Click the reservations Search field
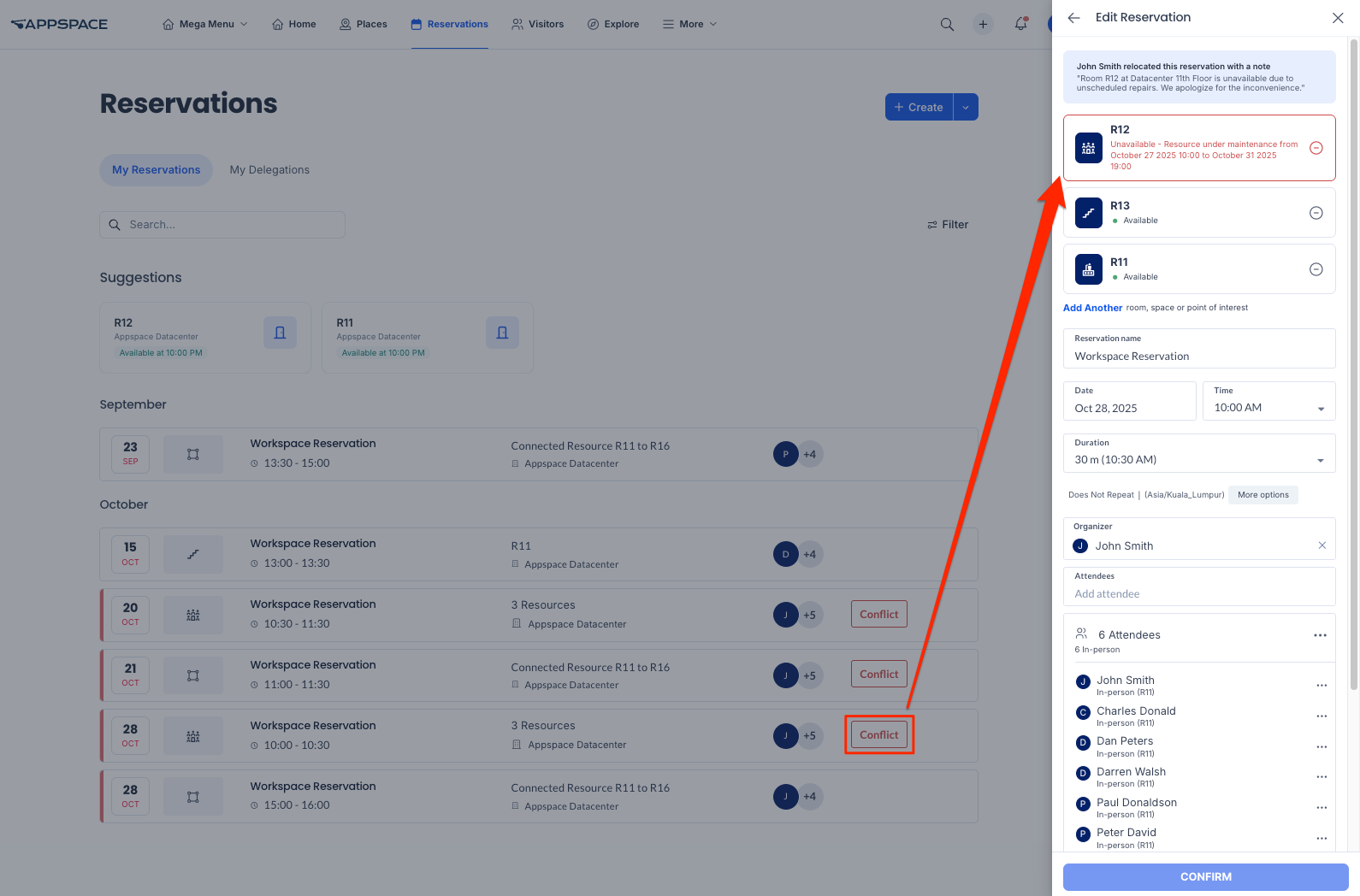Viewport: 1360px width, 896px height. (x=222, y=225)
